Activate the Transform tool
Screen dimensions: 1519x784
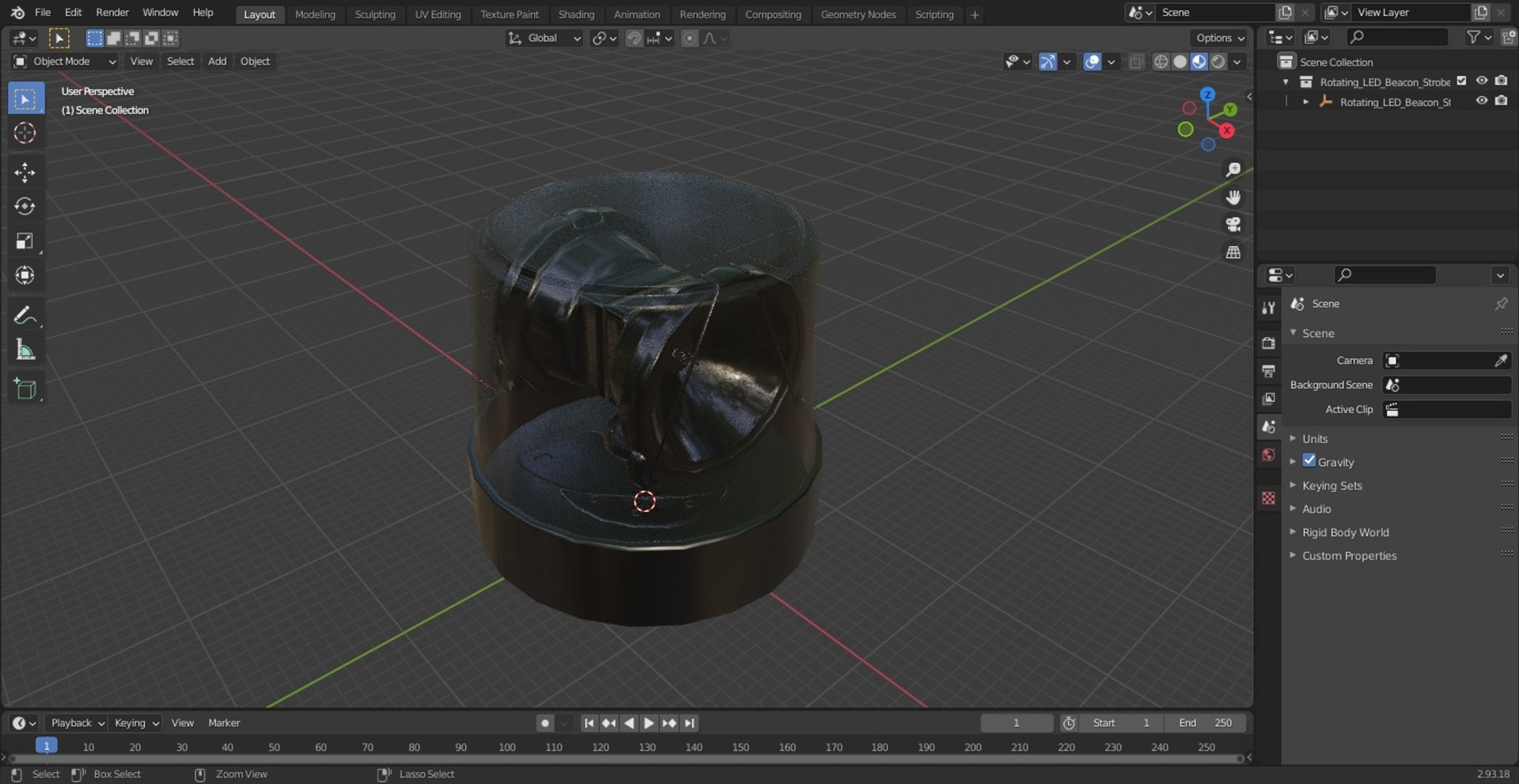pyautogui.click(x=25, y=275)
